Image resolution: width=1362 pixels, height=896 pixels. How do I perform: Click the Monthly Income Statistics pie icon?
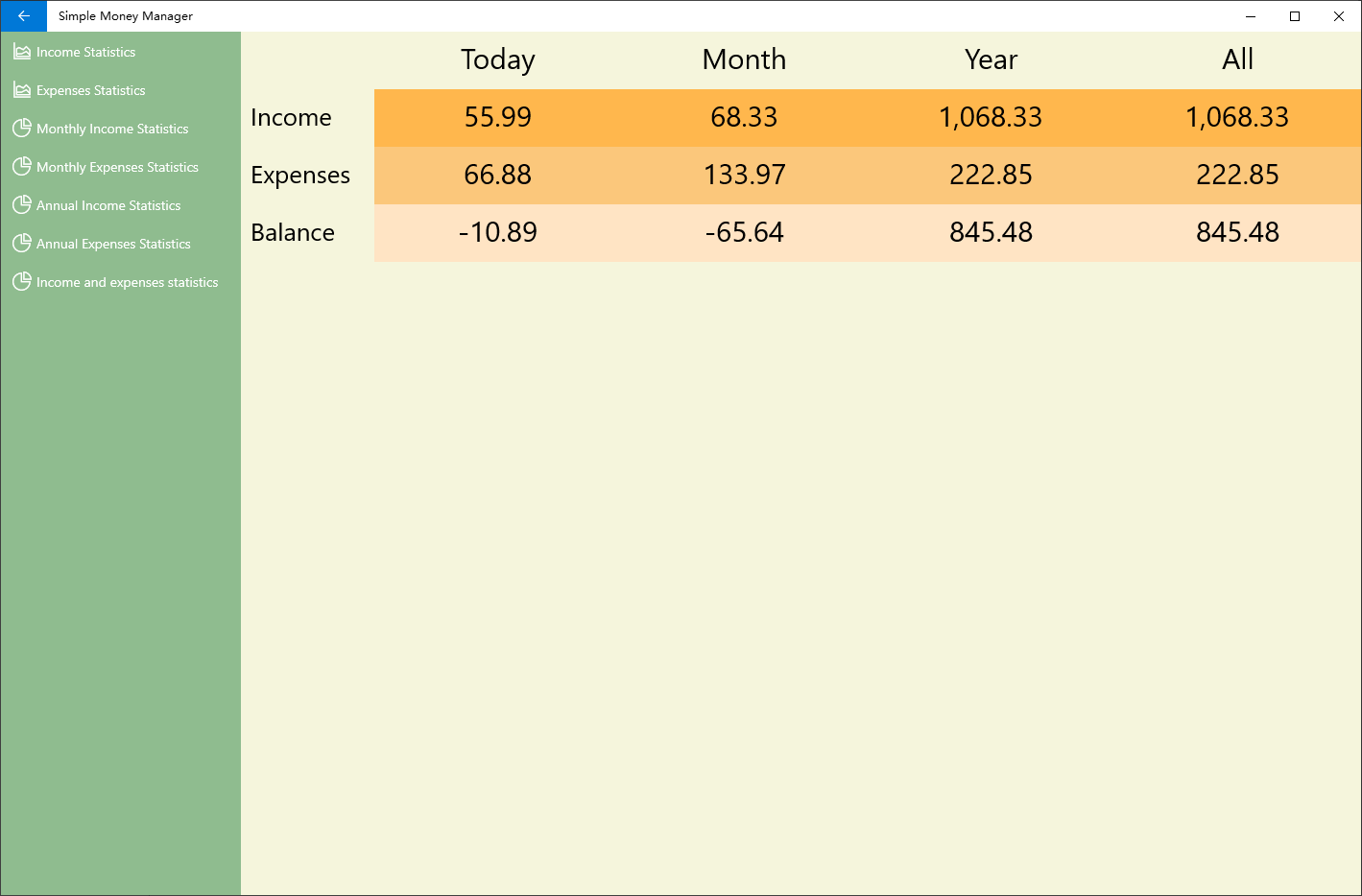tap(21, 128)
